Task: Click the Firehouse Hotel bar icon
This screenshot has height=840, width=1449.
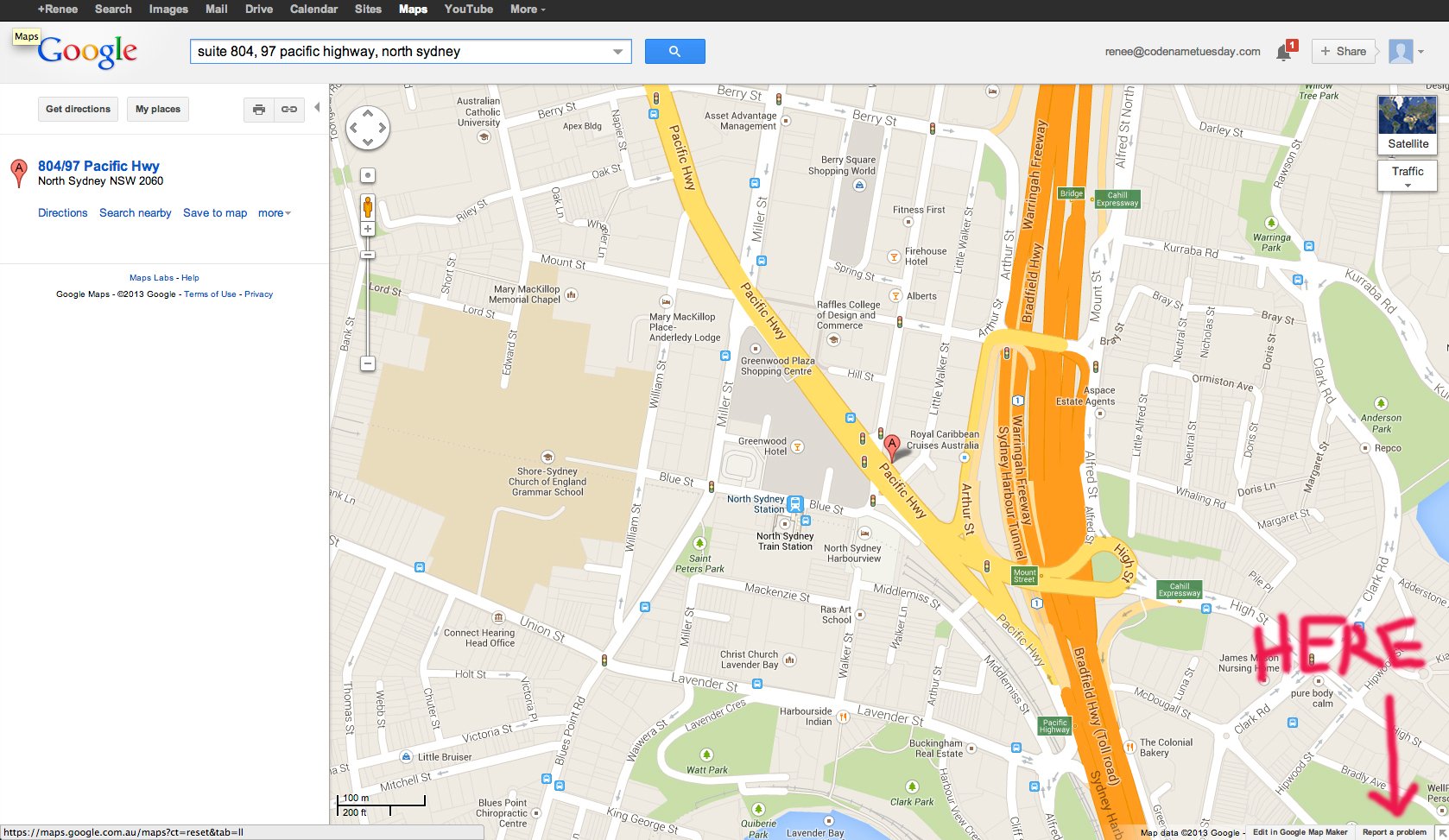Action: [895, 256]
